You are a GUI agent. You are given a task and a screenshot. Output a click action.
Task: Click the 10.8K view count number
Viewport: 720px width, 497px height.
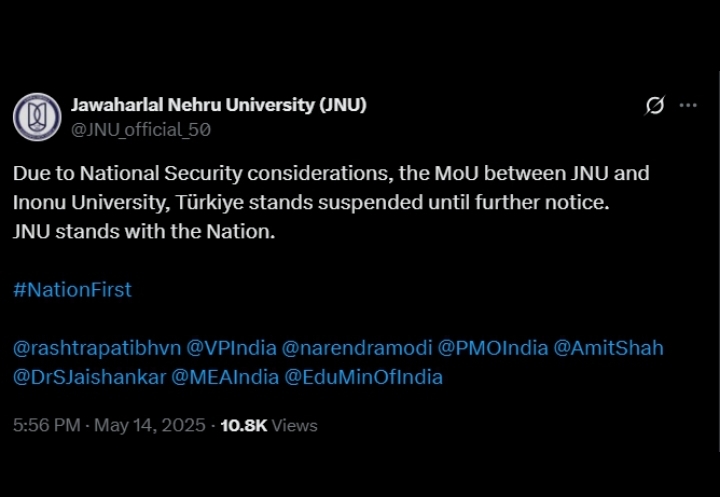(244, 425)
